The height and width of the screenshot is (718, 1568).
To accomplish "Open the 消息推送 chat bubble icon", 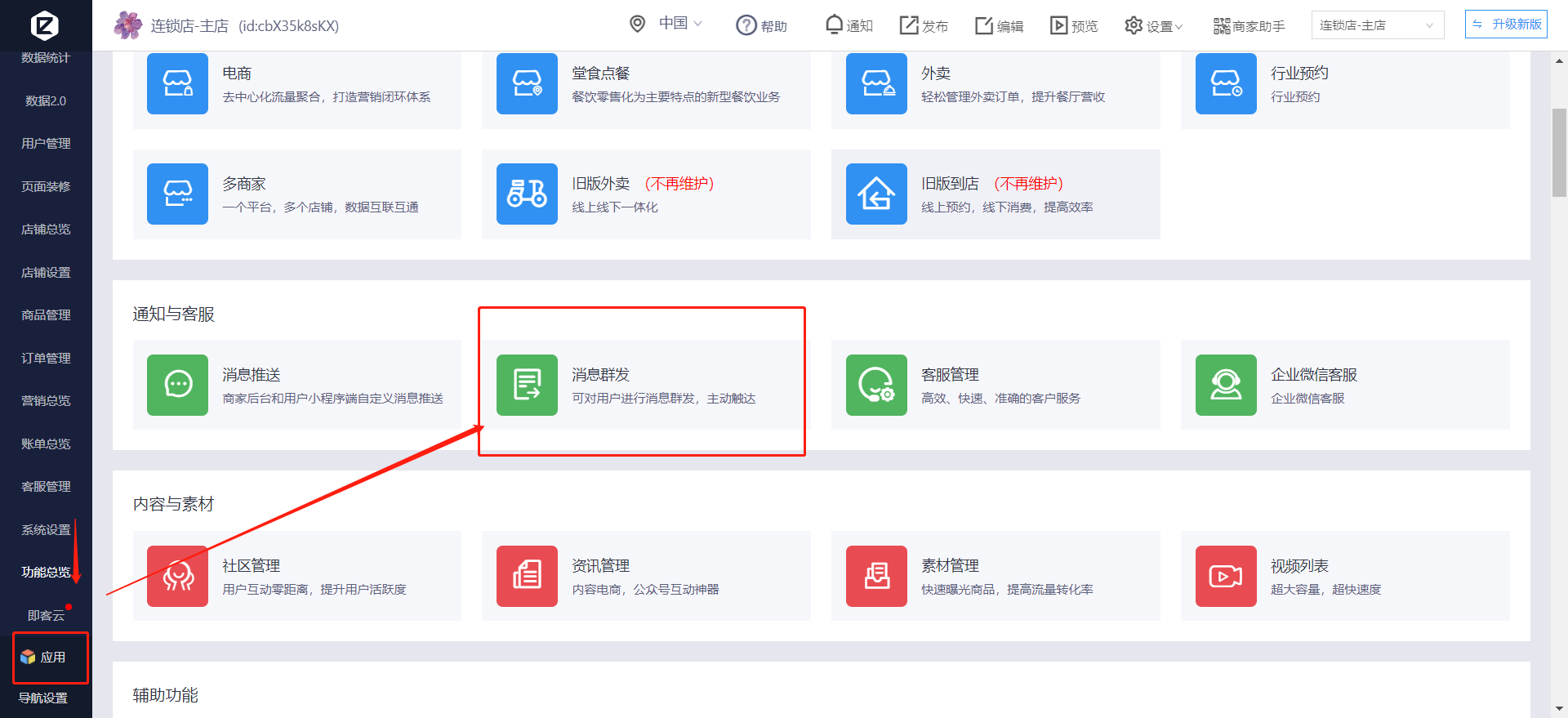I will pyautogui.click(x=177, y=385).
